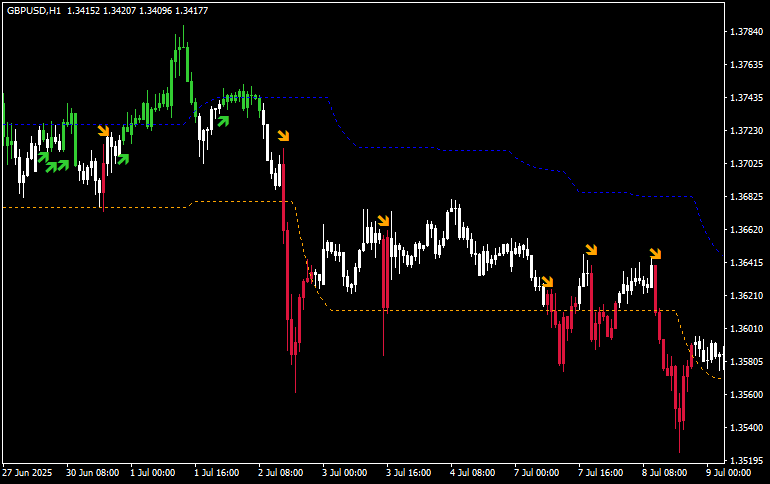The width and height of the screenshot is (770, 484).
Task: Click the 1.34177 close value in header
Action: [192, 10]
